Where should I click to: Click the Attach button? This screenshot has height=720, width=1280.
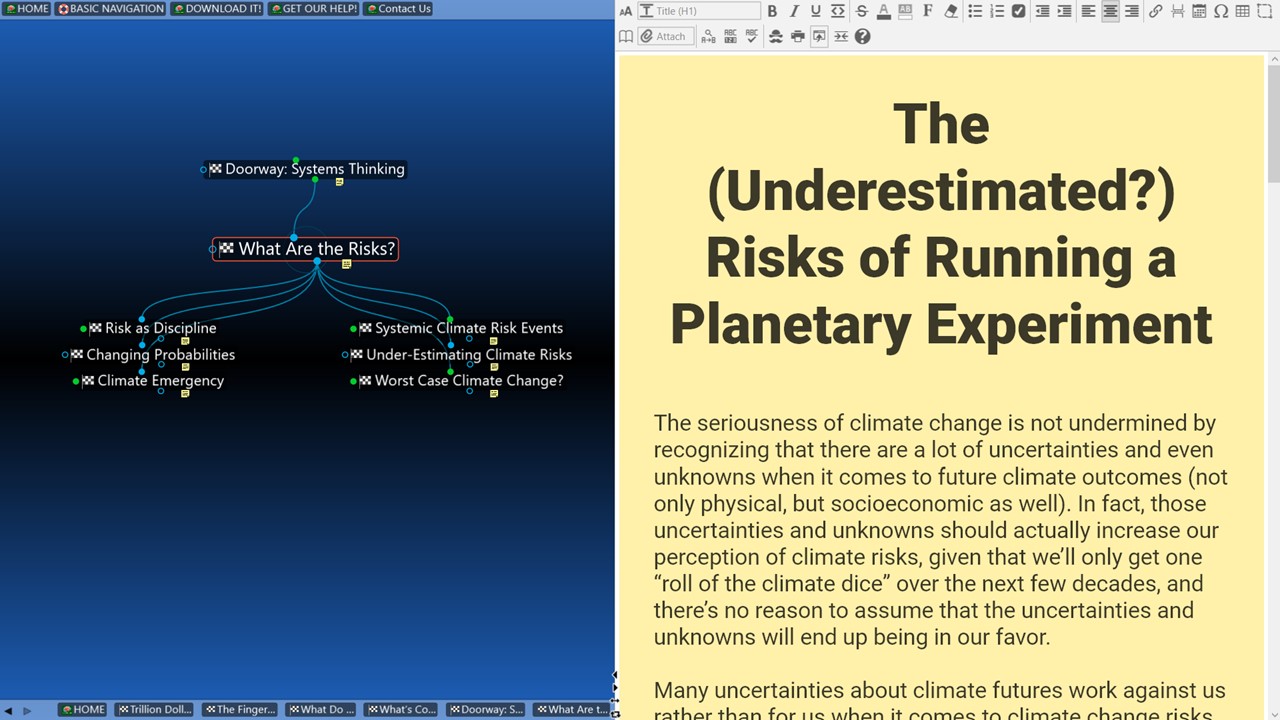tap(664, 36)
